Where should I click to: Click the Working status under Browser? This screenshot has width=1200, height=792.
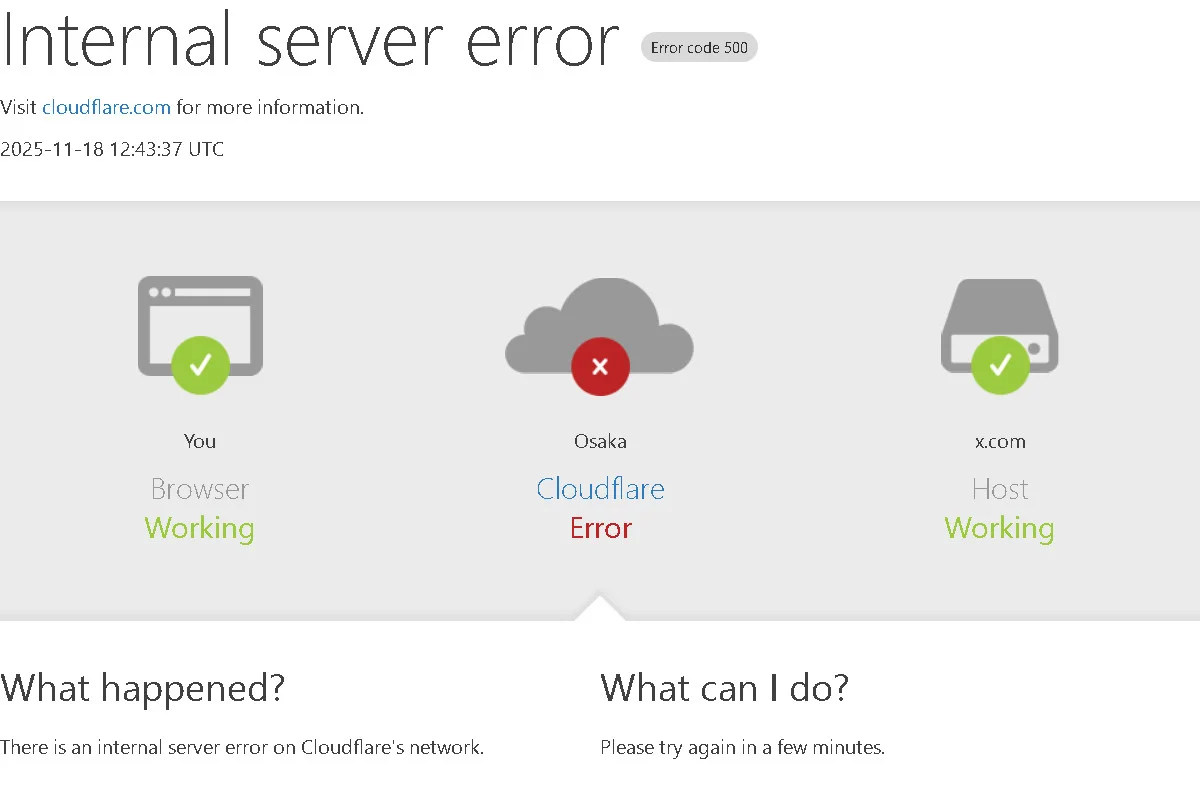(x=200, y=528)
